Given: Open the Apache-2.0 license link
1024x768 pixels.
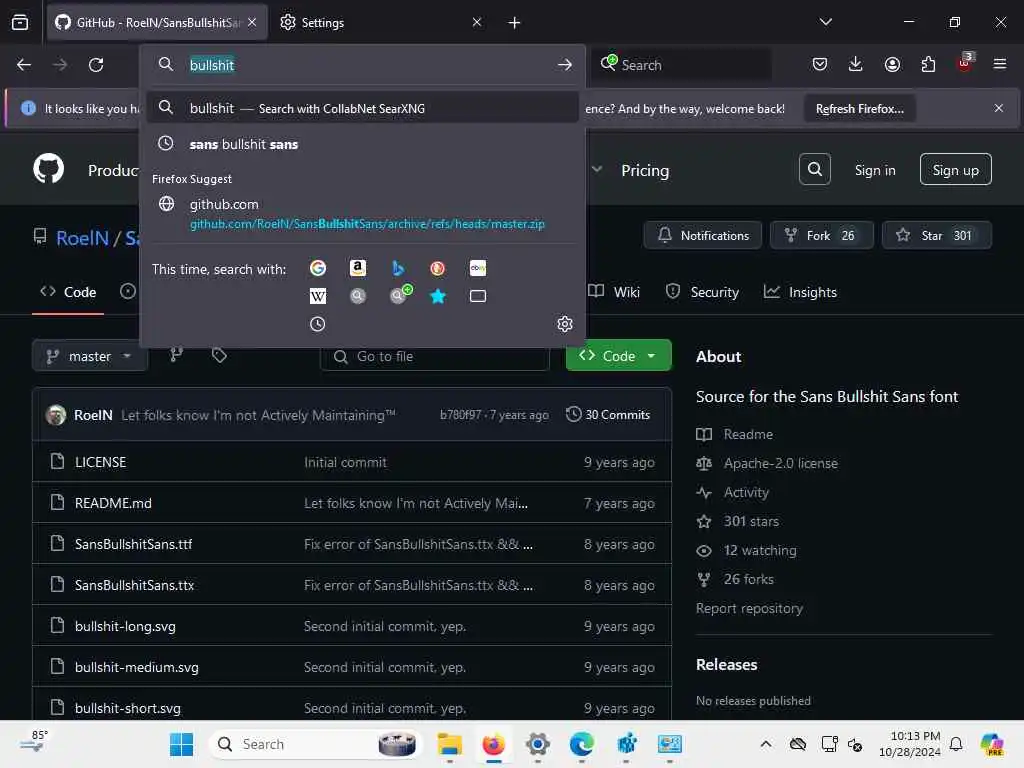Looking at the screenshot, I should click(780, 463).
